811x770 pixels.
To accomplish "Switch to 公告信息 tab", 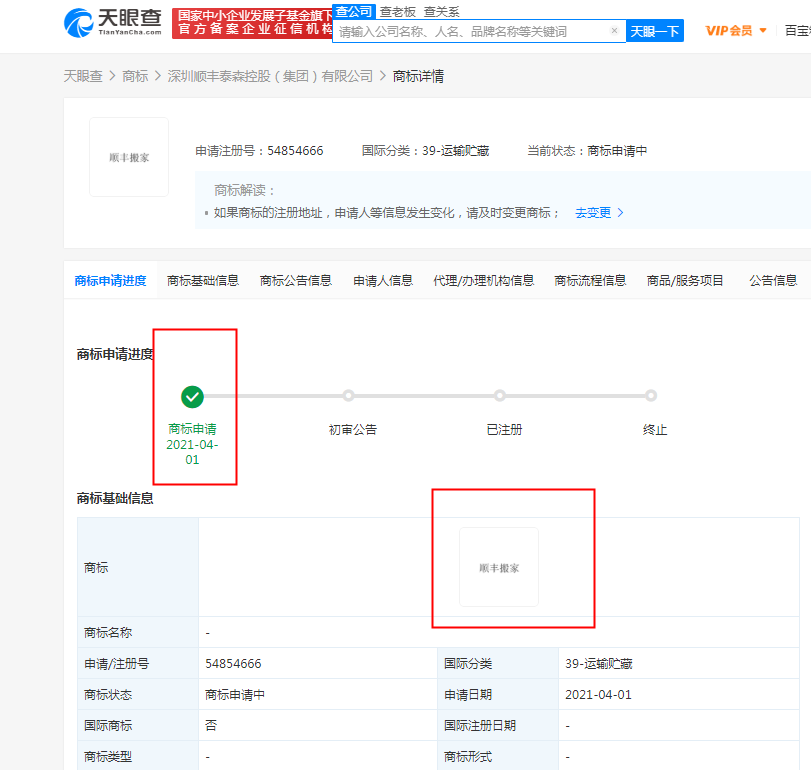I will tap(773, 280).
